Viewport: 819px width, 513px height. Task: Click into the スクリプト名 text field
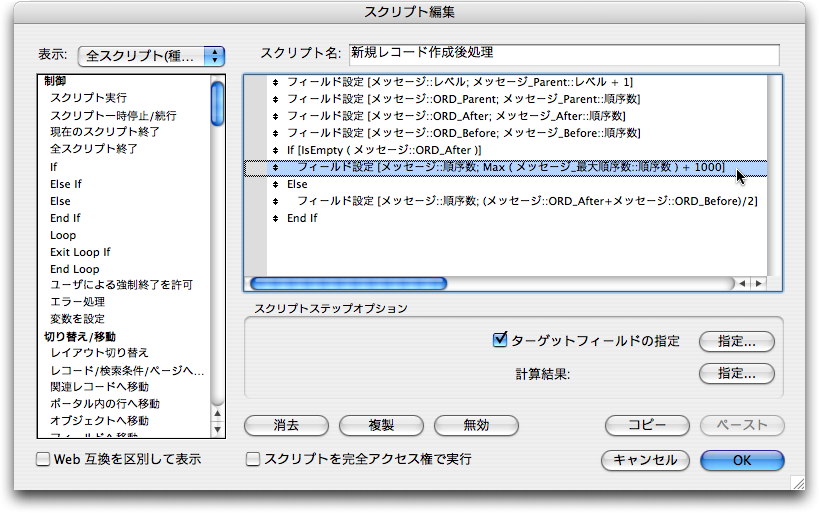[x=562, y=53]
